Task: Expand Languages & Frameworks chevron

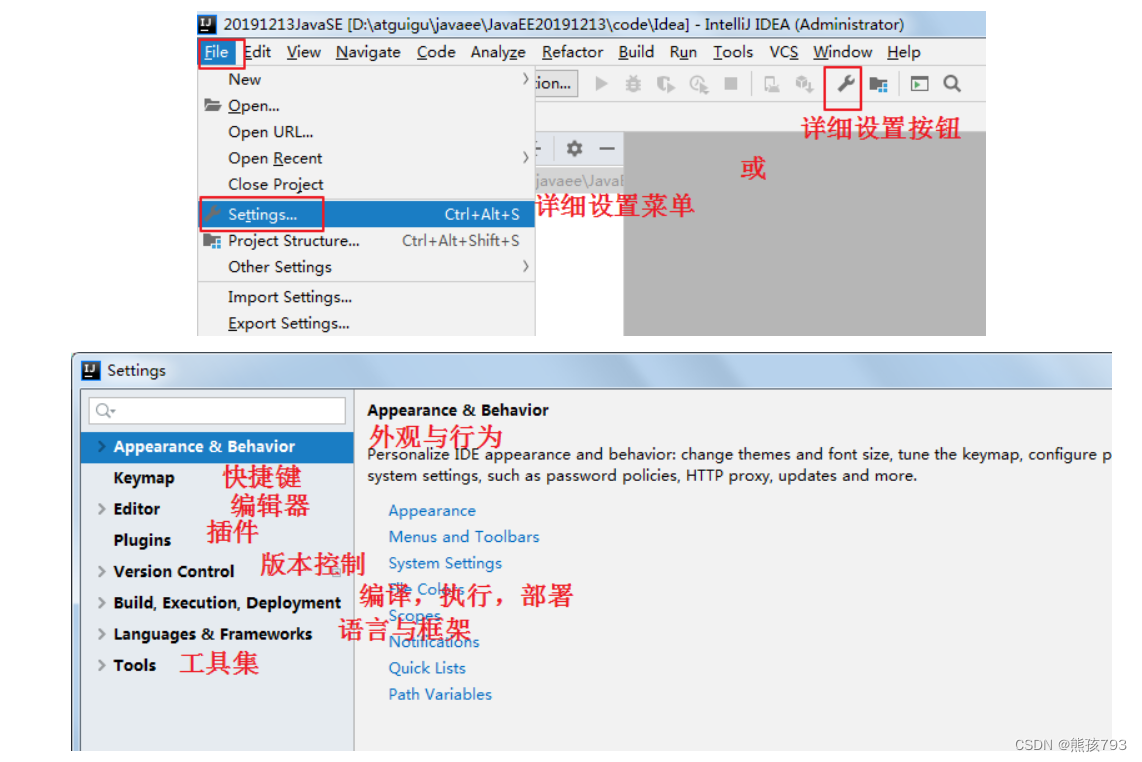Action: [101, 634]
